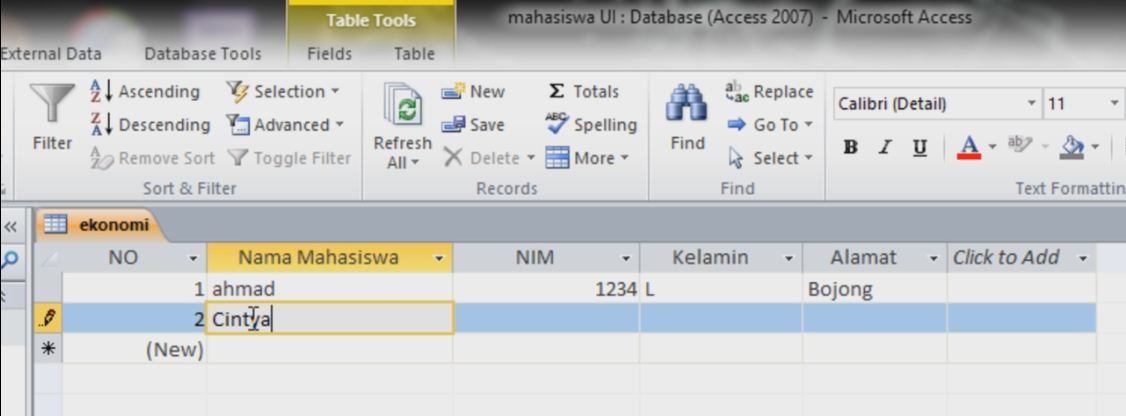Open the font name Calibri combo box
1126x416 pixels.
pos(936,104)
